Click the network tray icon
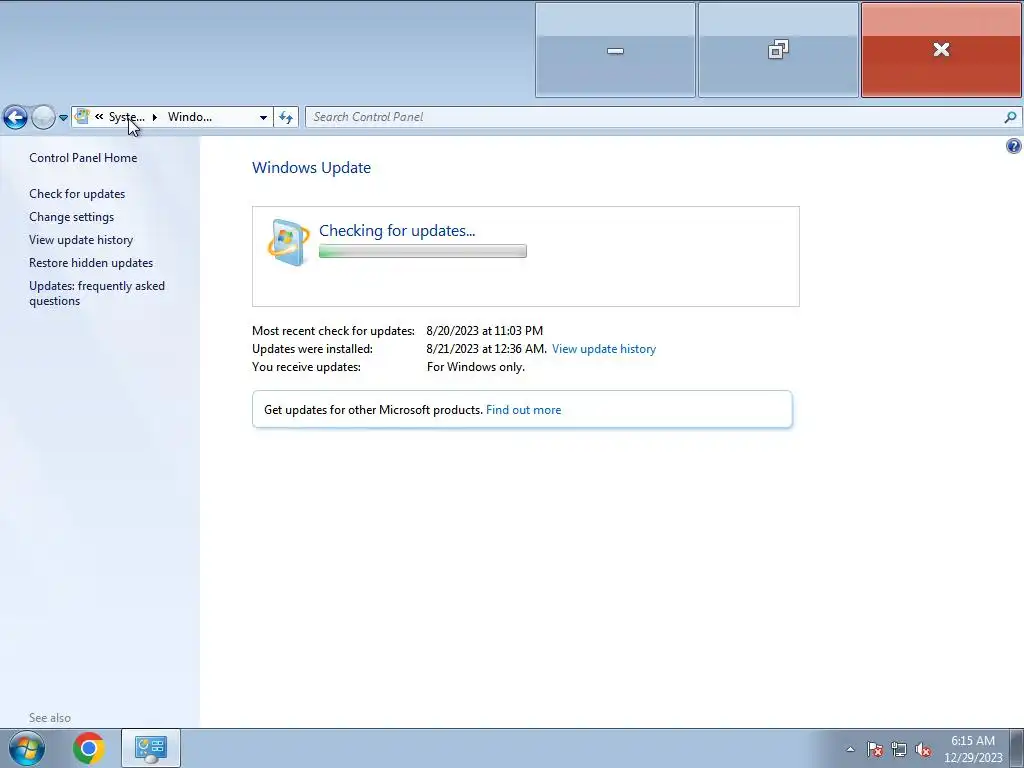Viewport: 1024px width, 768px height. (899, 749)
